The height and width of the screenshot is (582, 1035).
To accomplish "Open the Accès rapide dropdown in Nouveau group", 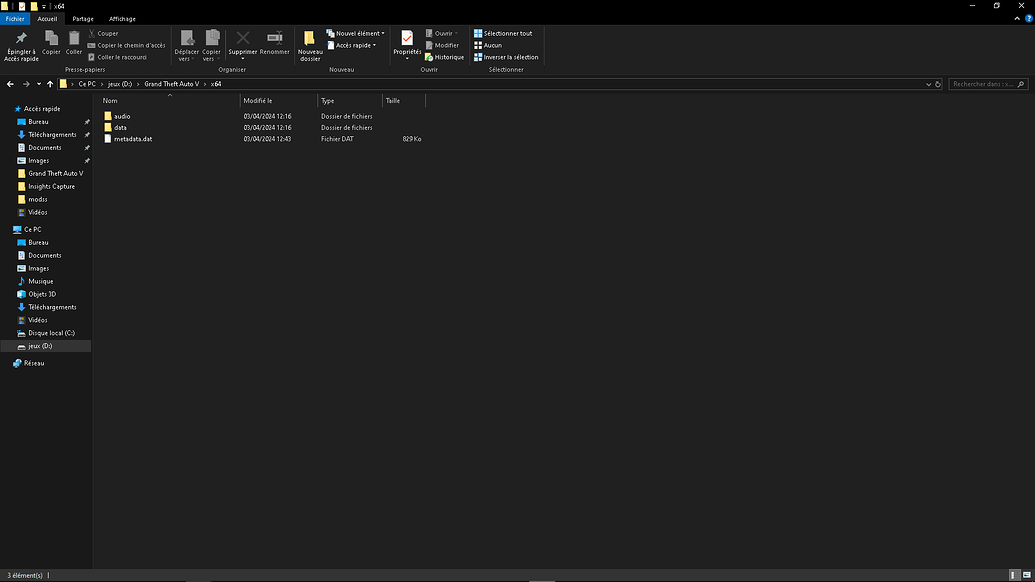I will pos(353,45).
